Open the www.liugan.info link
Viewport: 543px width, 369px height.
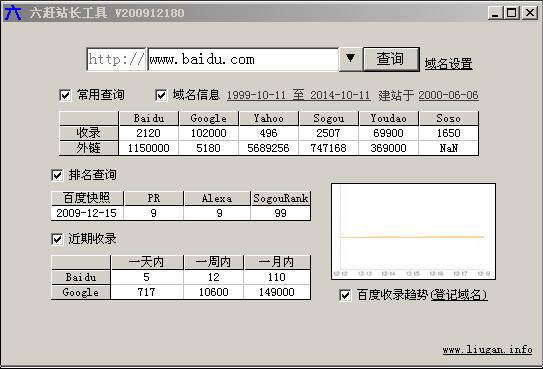click(x=487, y=350)
